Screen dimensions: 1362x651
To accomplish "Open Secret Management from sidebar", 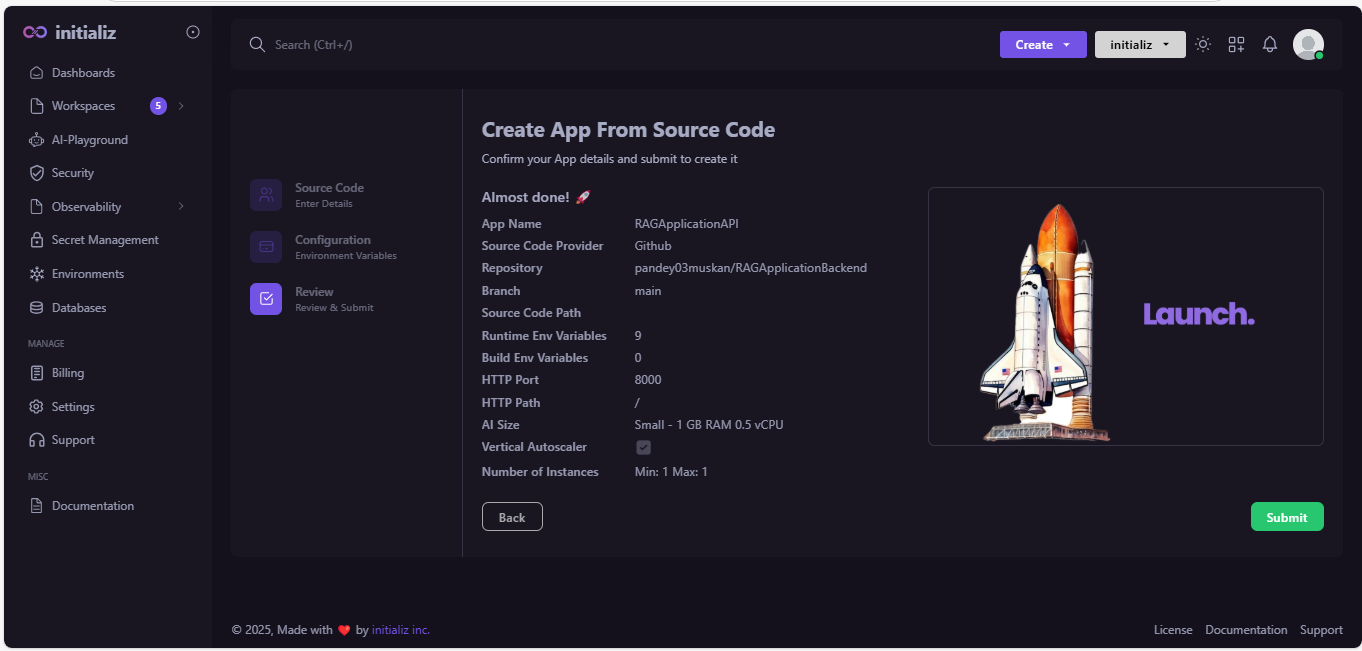I will 105,239.
